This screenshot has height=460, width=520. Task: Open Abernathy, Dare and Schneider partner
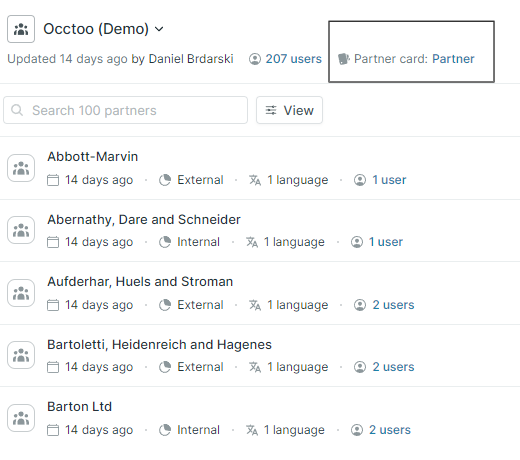144,219
